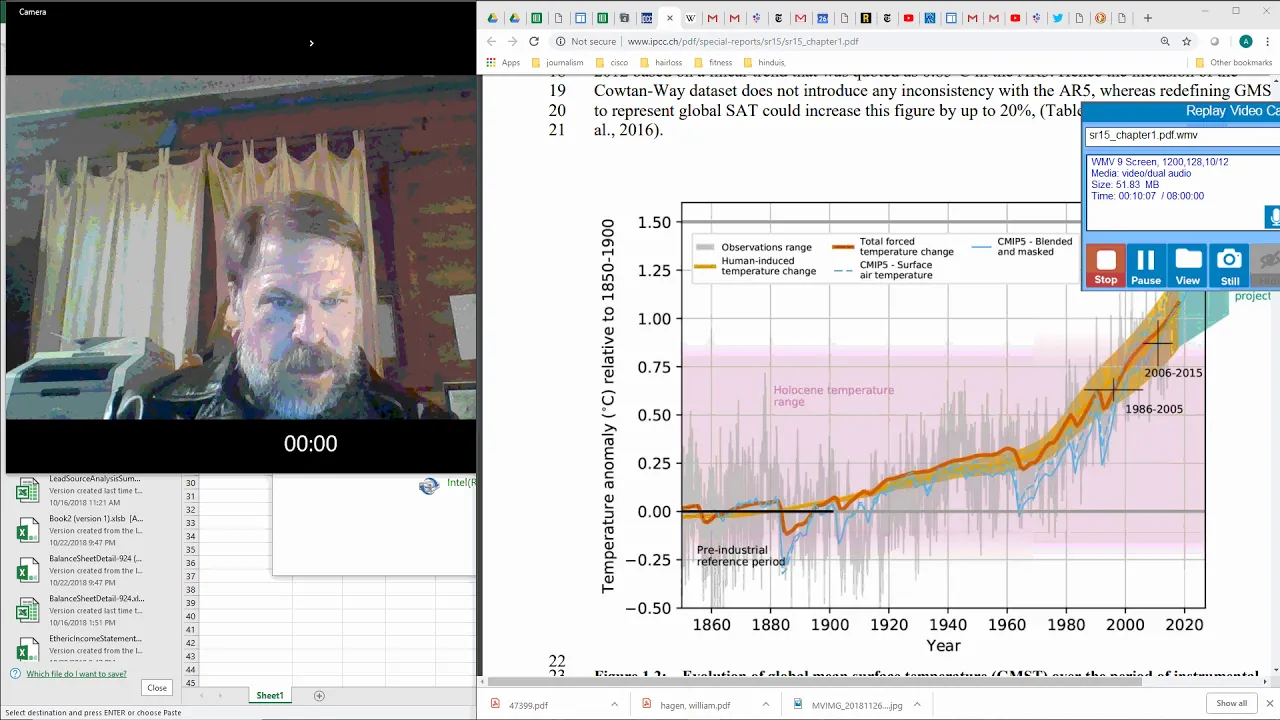This screenshot has height=720, width=1280.
Task: Switch to the black R icon tab
Action: point(866,18)
